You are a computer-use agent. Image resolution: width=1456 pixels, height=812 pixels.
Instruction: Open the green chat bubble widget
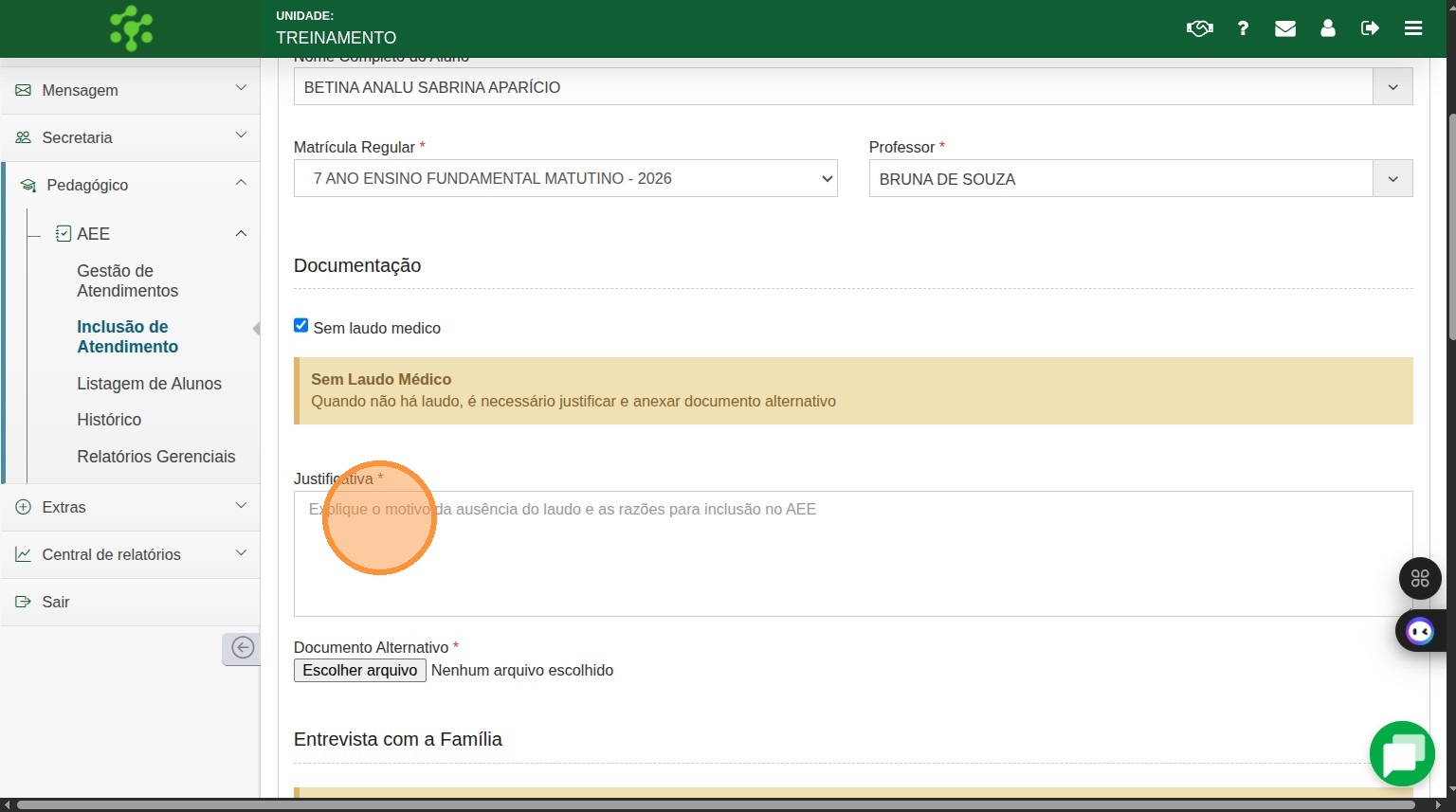point(1402,754)
